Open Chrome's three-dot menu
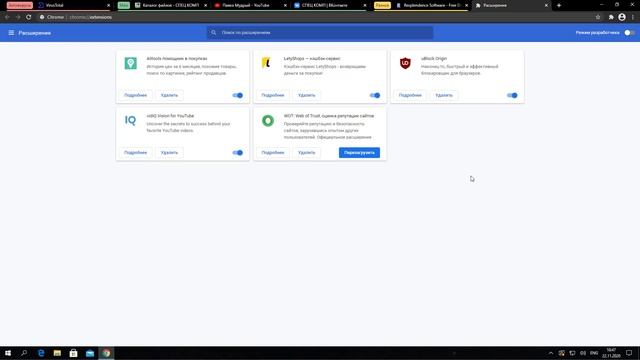The height and width of the screenshot is (360, 640). 633,17
